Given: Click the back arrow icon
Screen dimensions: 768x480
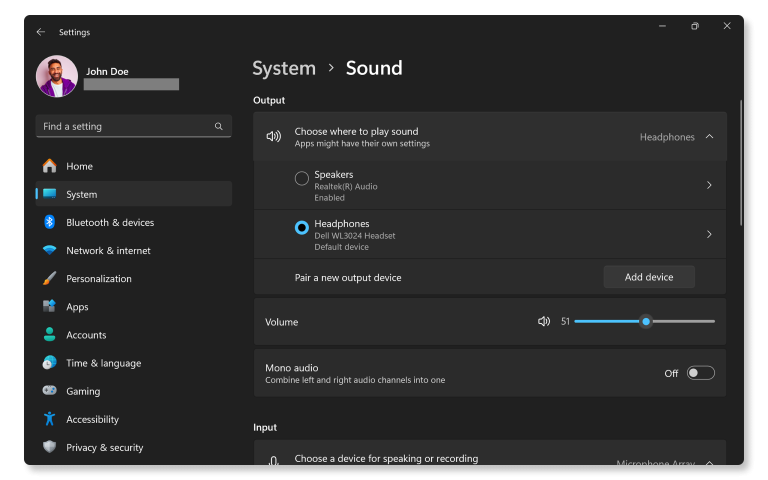Looking at the screenshot, I should [41, 32].
